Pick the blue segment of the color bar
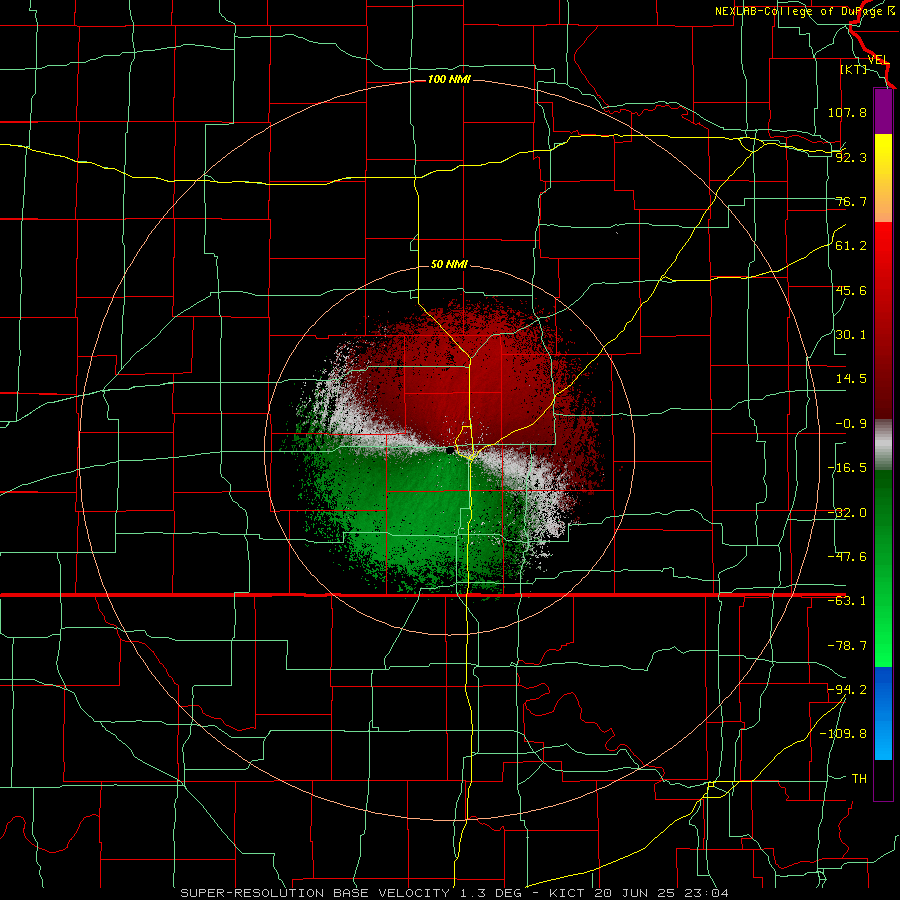The image size is (900, 900). [x=883, y=713]
